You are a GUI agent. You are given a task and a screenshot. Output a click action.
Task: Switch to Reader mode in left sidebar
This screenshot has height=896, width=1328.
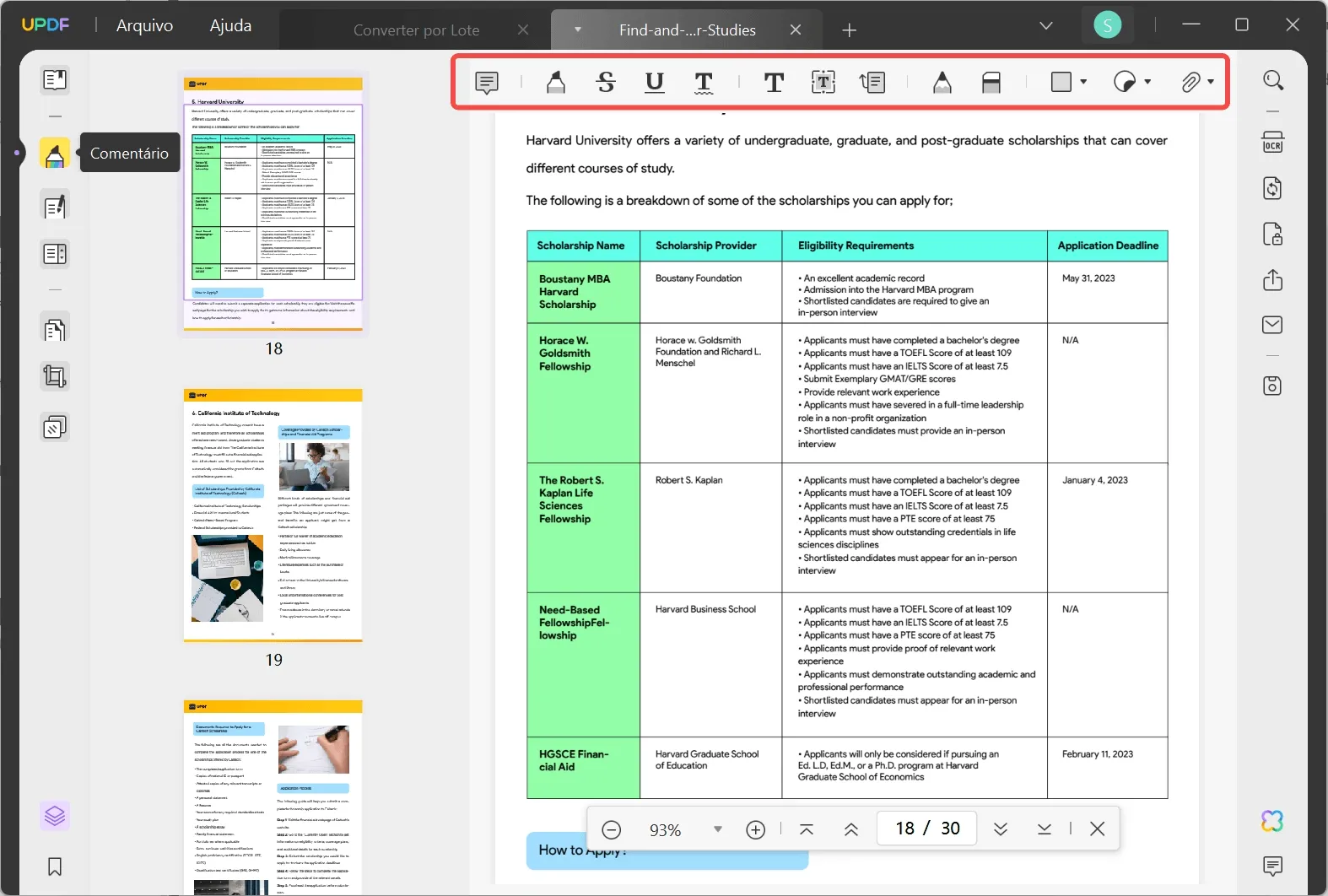(x=55, y=80)
